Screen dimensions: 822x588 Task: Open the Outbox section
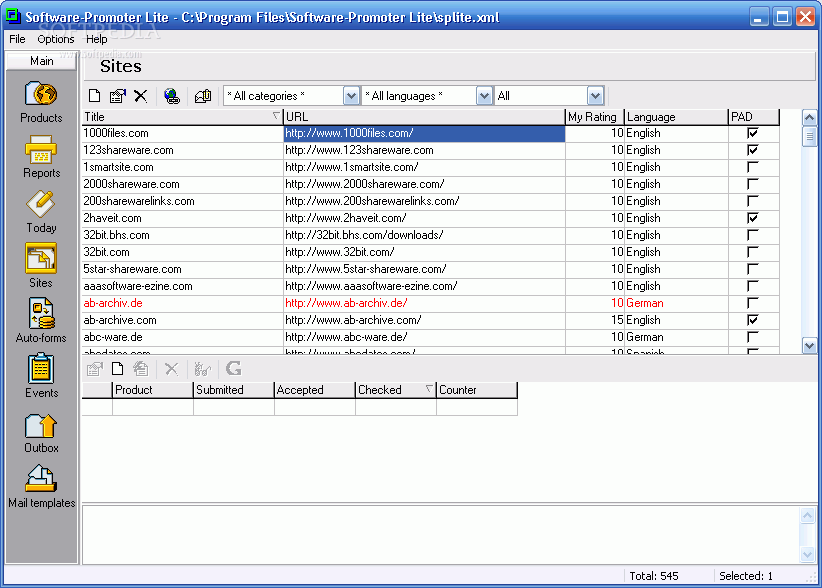(41, 433)
